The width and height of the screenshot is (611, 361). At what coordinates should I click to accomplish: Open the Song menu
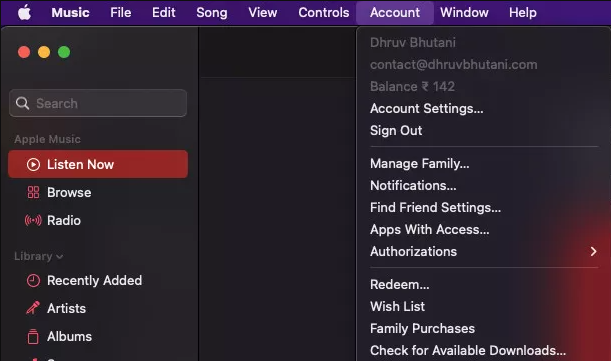click(x=212, y=12)
